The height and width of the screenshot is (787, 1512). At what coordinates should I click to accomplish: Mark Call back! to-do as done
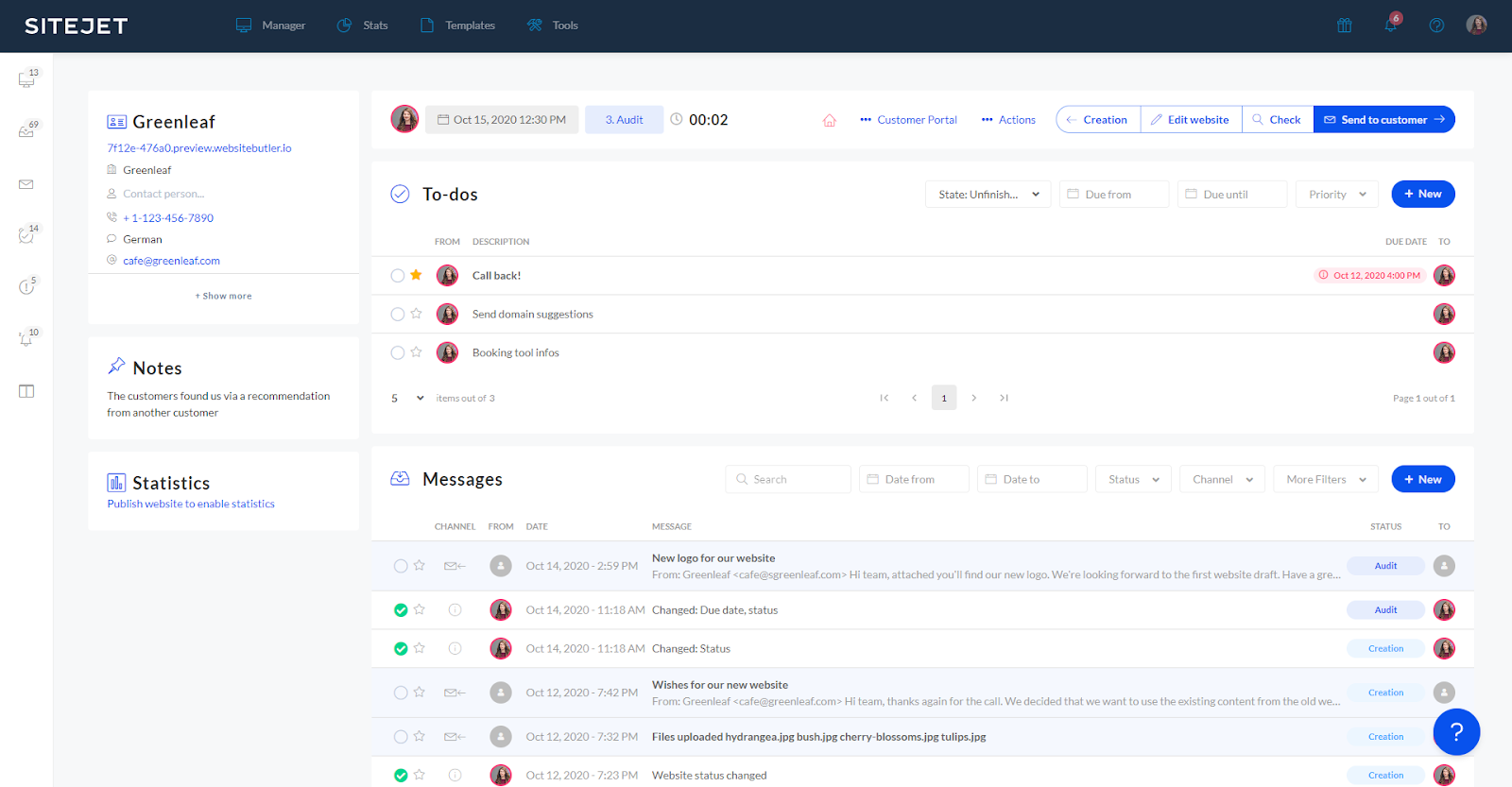point(398,276)
